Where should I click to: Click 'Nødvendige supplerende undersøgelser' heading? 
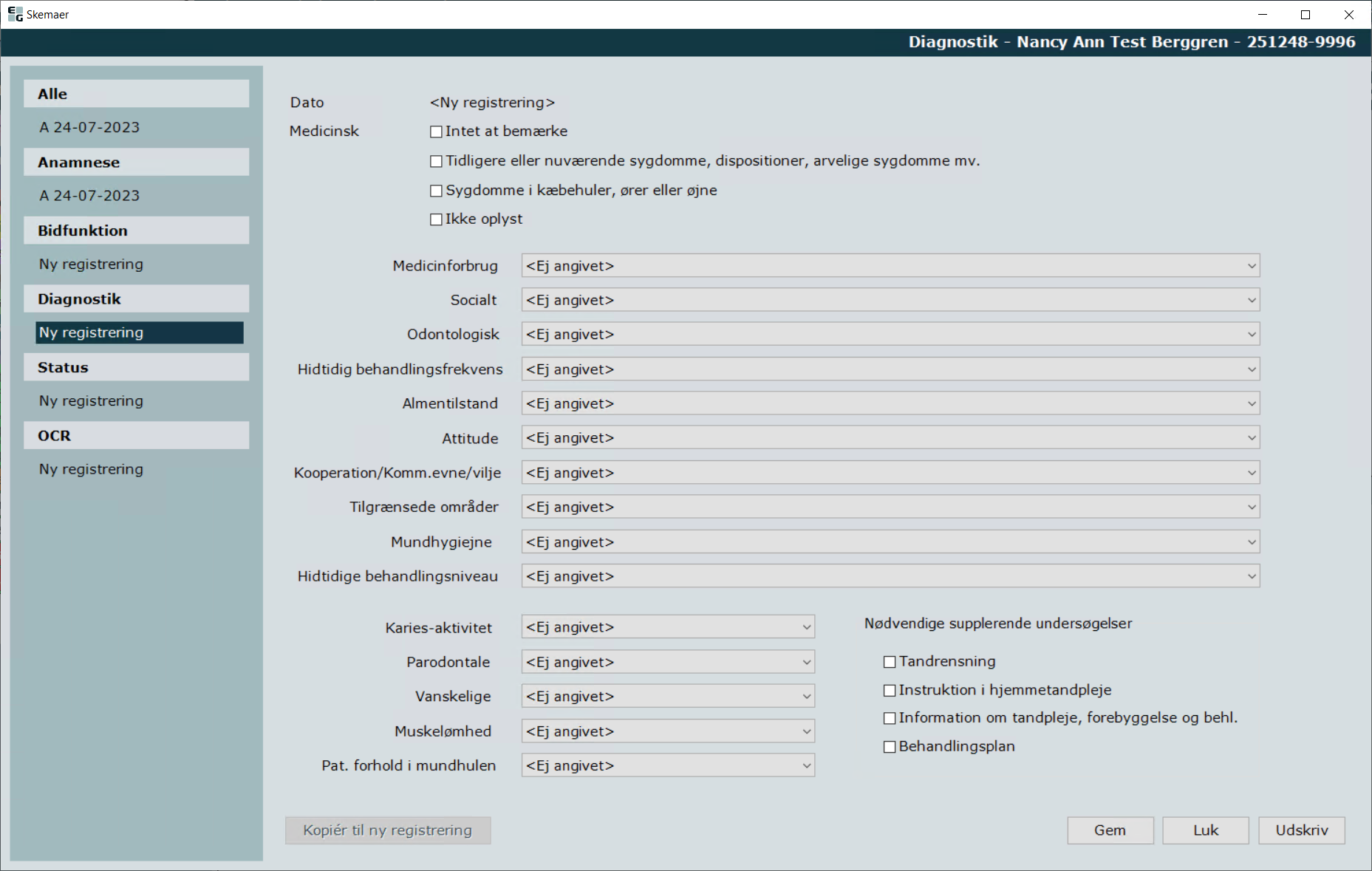coord(998,624)
